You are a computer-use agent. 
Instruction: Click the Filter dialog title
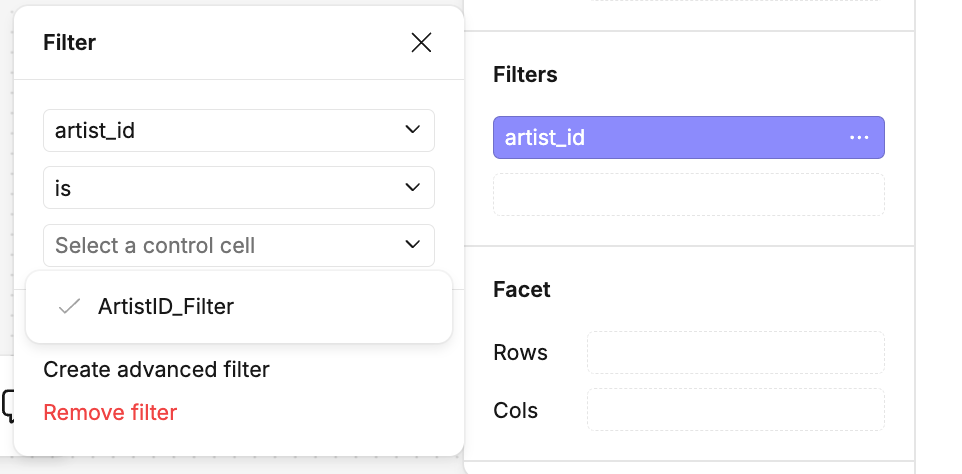pos(70,42)
